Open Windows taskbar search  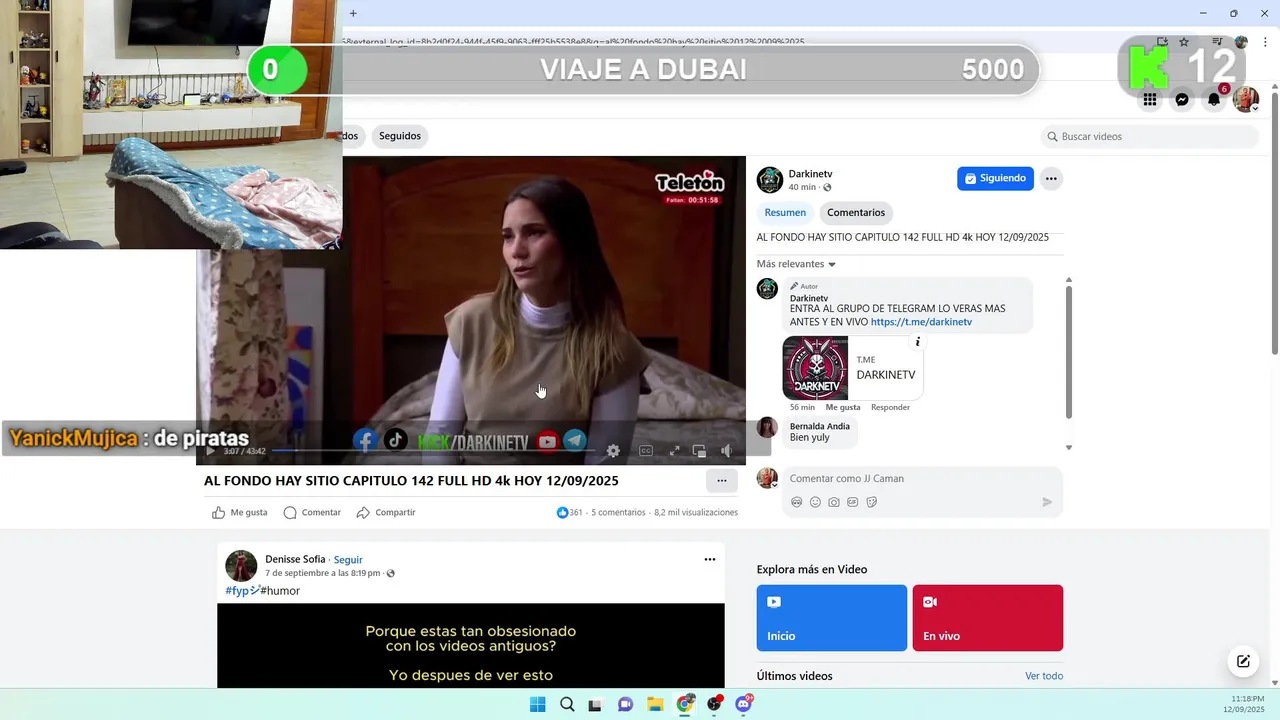coord(567,704)
